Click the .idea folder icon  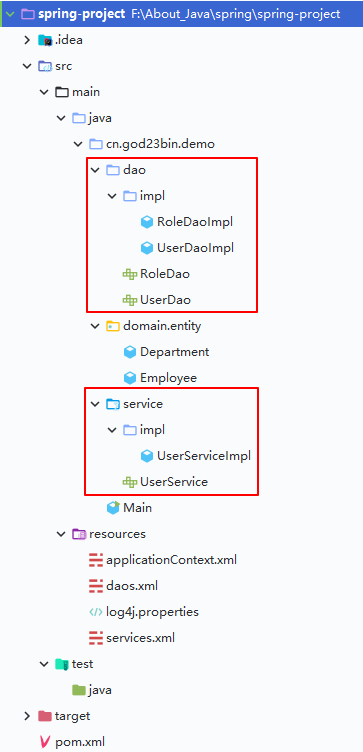pos(45,40)
